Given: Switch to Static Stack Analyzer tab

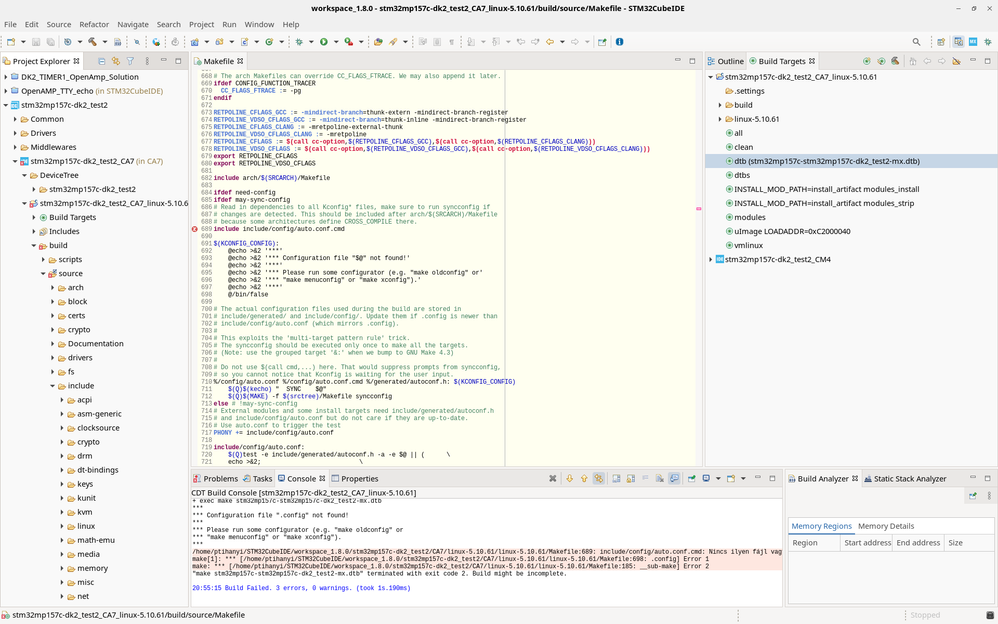Looking at the screenshot, I should 905,479.
